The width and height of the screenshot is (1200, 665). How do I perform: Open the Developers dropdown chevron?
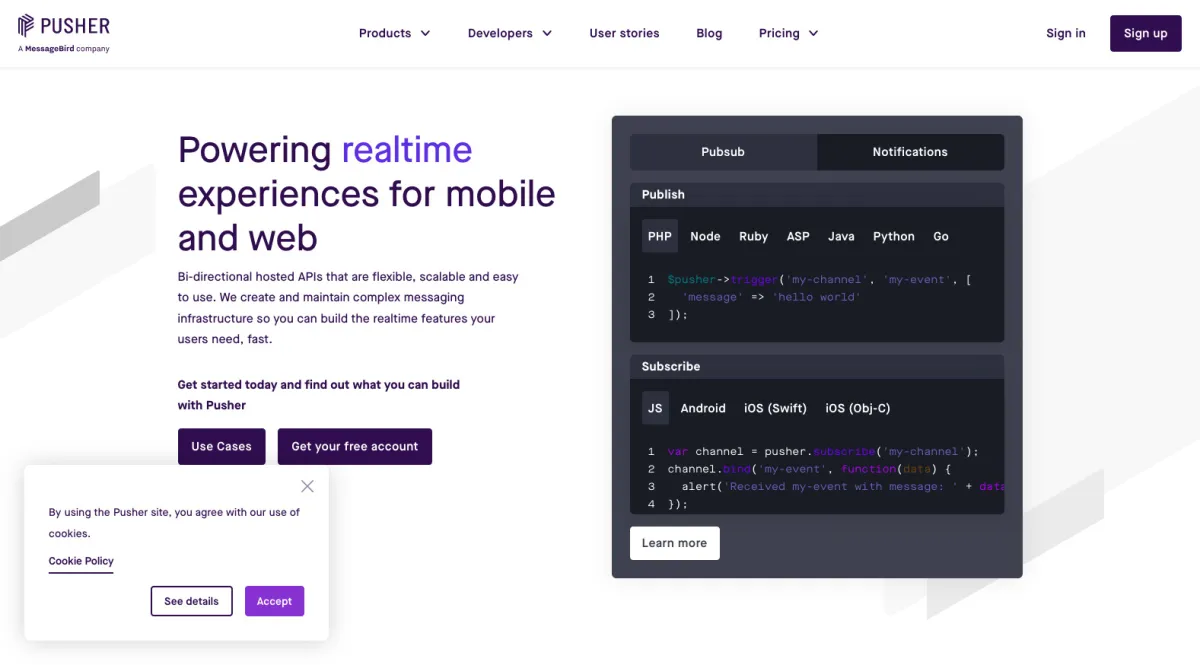[547, 33]
